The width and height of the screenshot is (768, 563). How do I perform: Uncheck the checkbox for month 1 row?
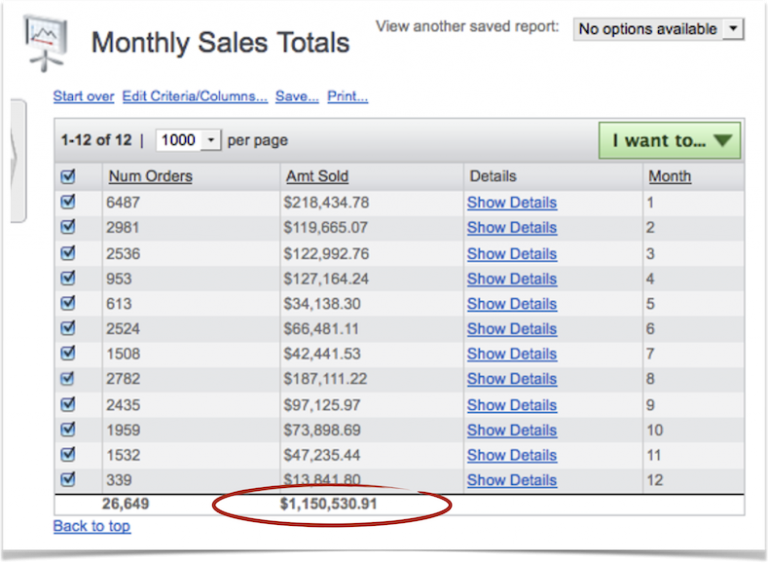tap(68, 202)
